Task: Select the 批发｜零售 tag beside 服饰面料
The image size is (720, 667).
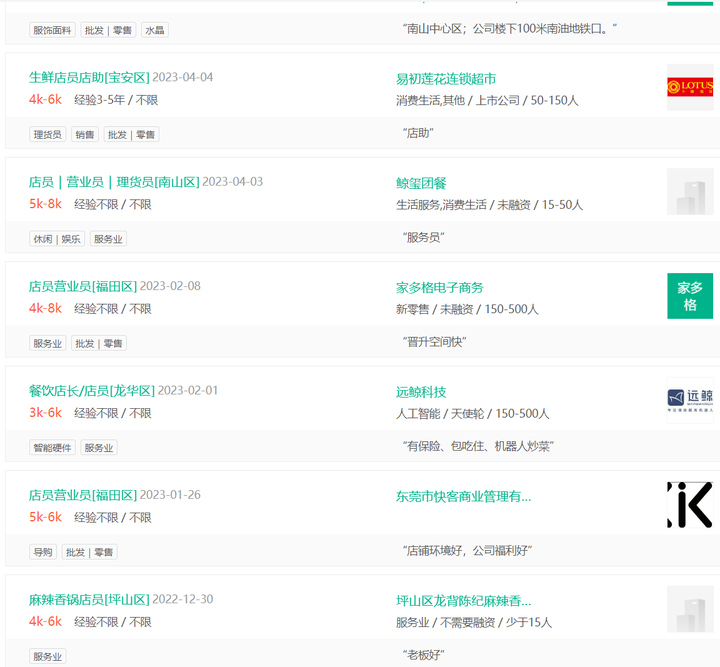Action: click(108, 30)
